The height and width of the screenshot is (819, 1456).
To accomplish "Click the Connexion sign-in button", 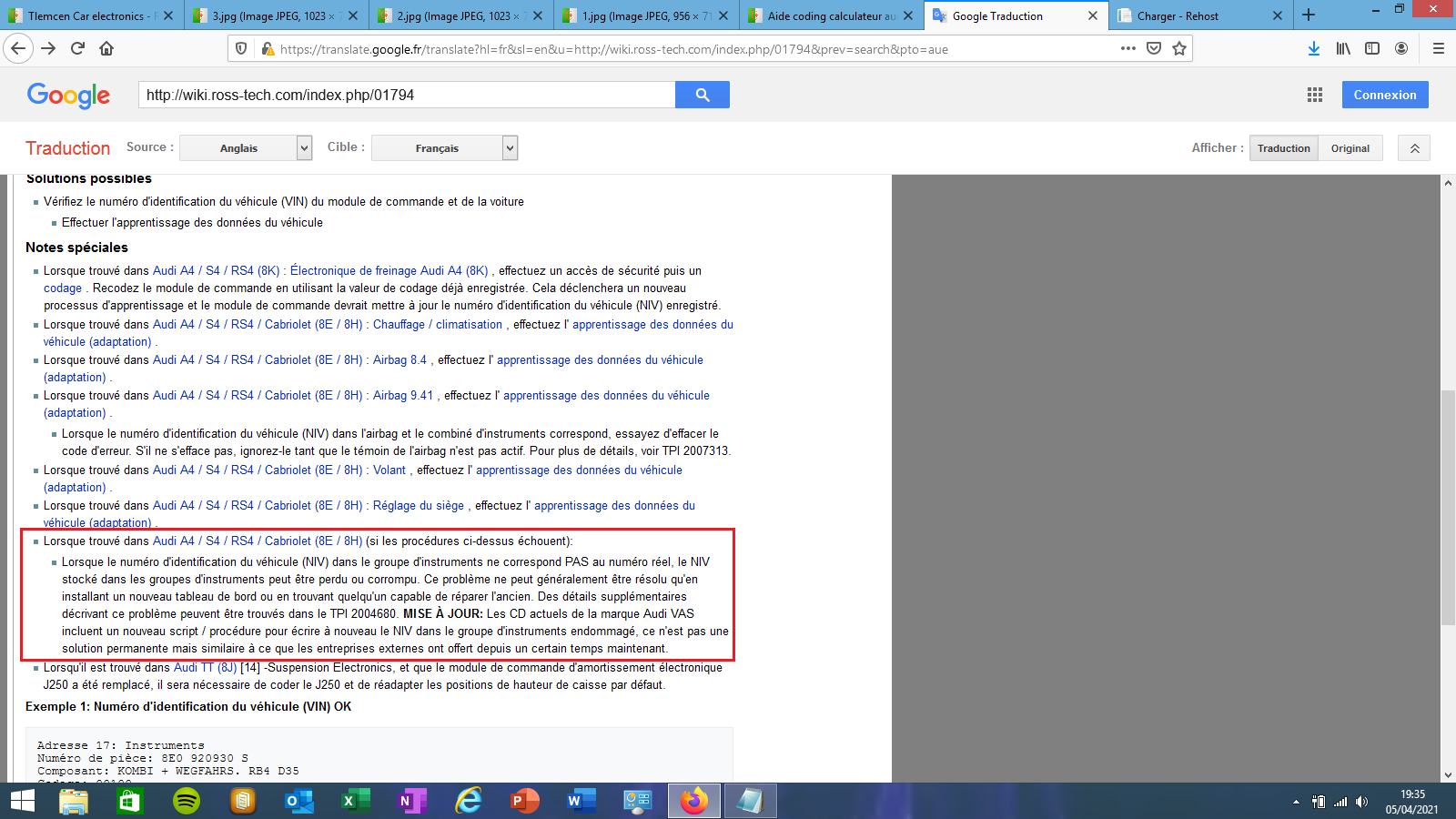I will point(1385,95).
